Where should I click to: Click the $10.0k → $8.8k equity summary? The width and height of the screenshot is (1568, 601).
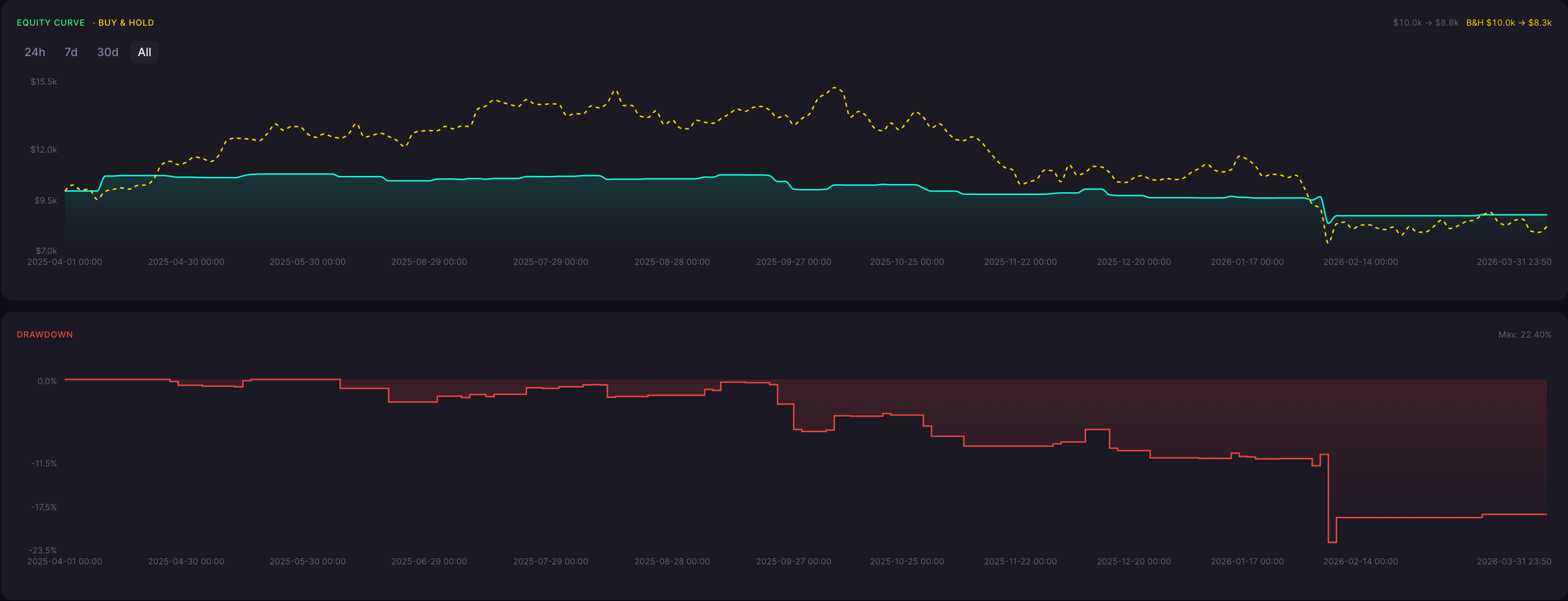(1426, 22)
